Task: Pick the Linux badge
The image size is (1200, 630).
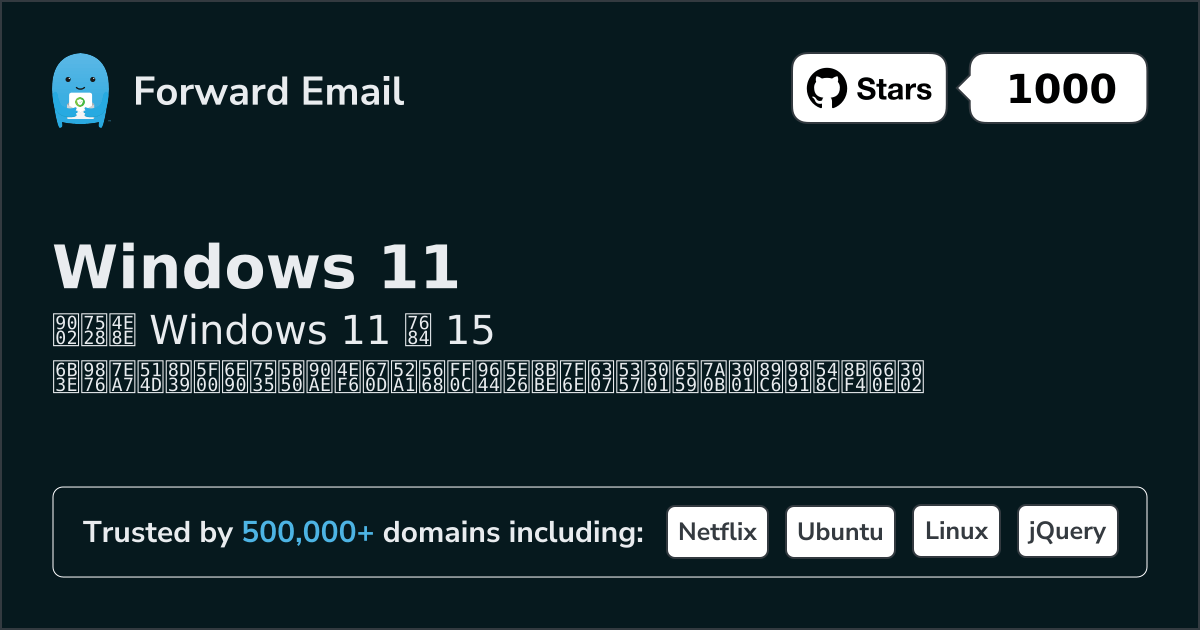Action: (956, 532)
